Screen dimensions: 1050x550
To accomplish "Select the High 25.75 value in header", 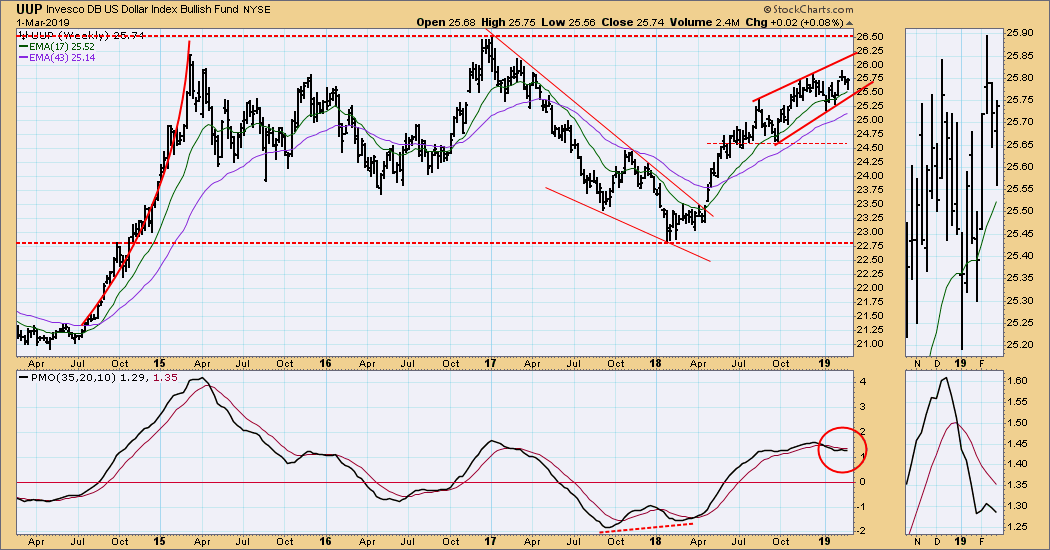I will pos(509,22).
